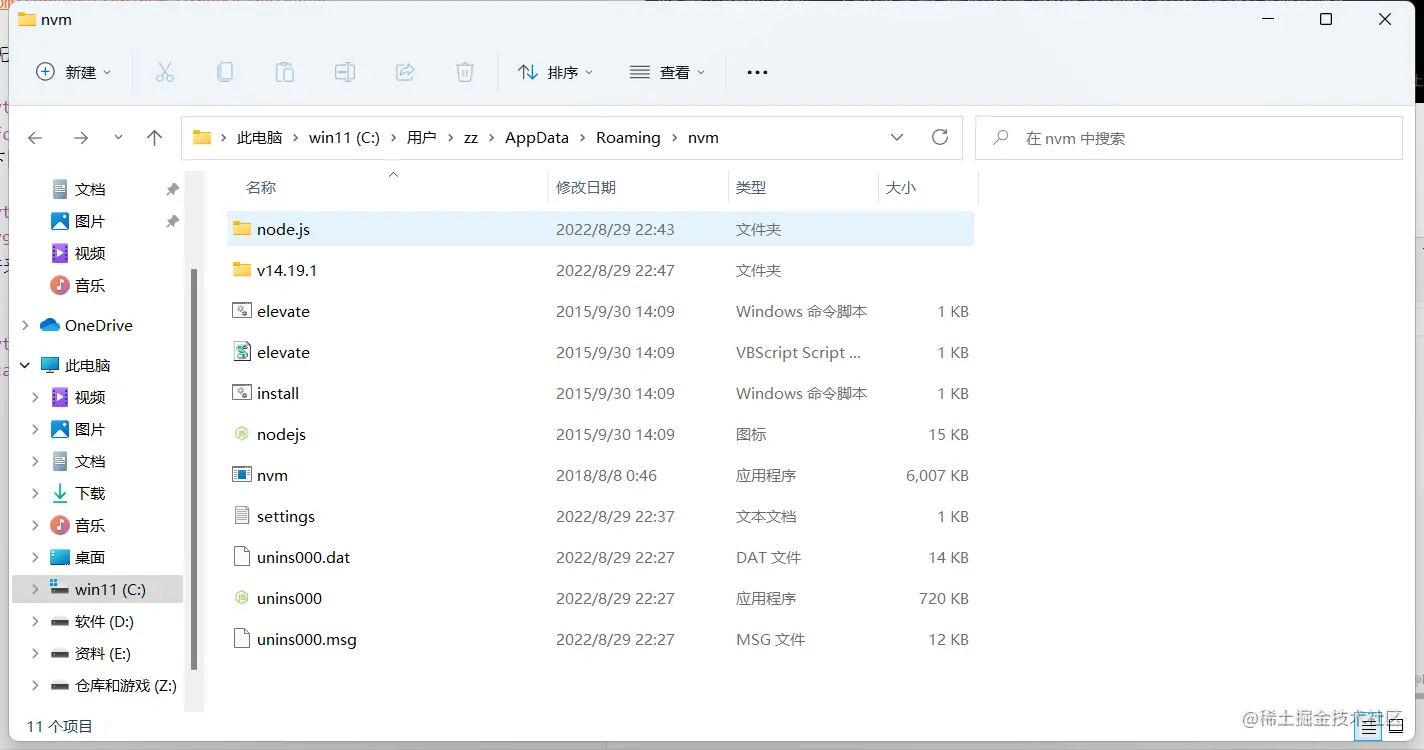1424x750 pixels.
Task: Select the settings text document icon
Action: 241,516
